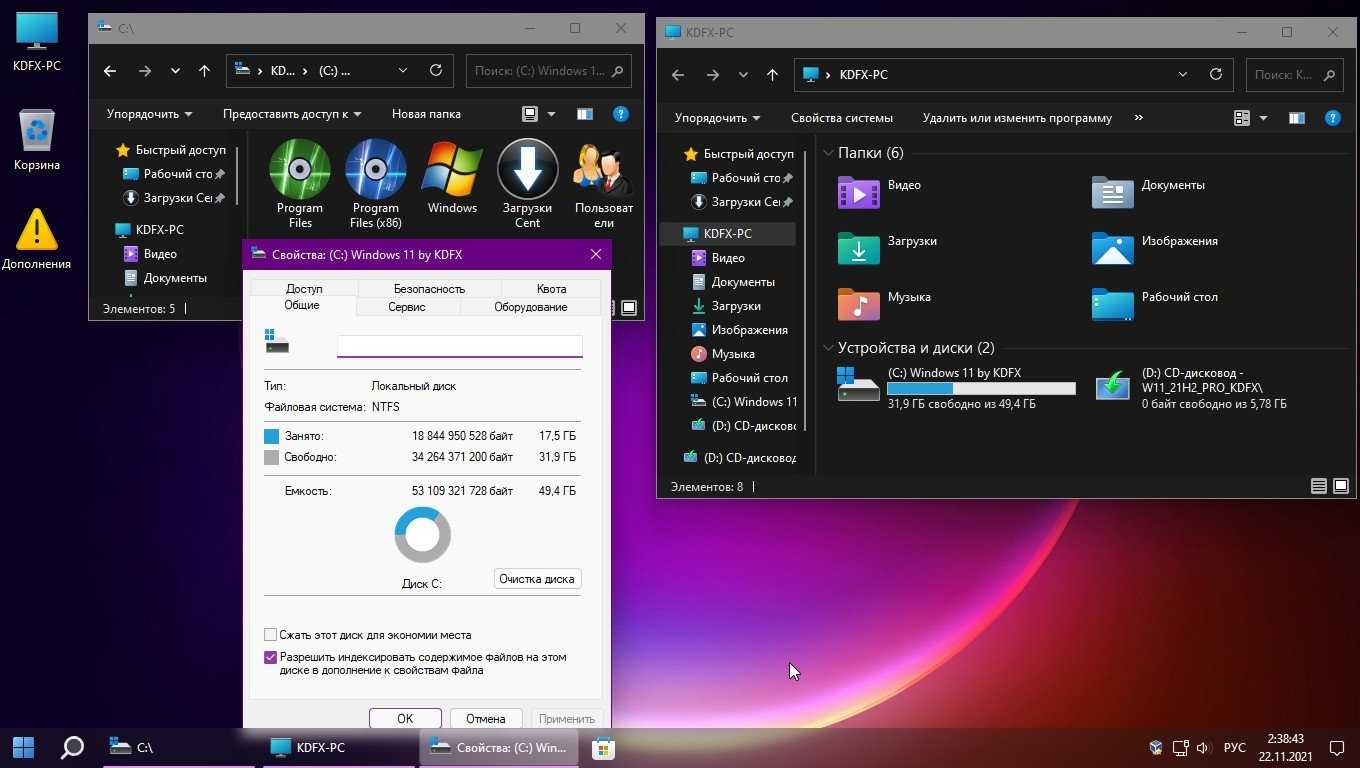Open view options dropdown arrow in KDFX-PC toolbar
Viewport: 1360px width, 768px height.
(x=1263, y=118)
